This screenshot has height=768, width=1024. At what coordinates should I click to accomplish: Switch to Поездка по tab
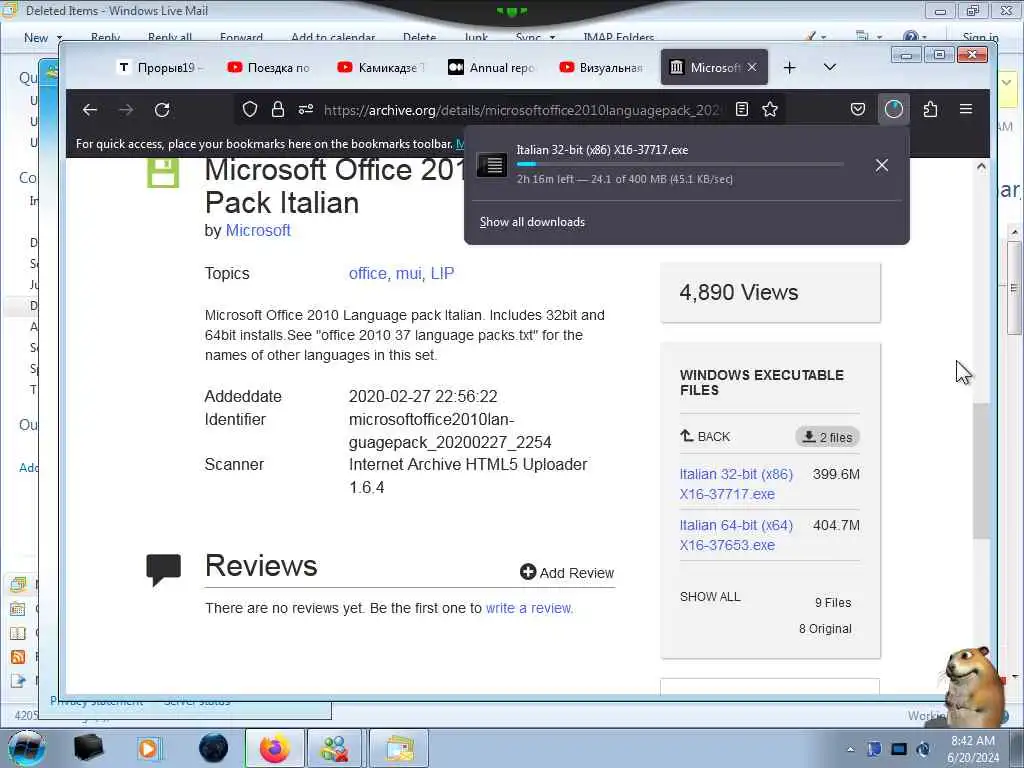coord(270,67)
